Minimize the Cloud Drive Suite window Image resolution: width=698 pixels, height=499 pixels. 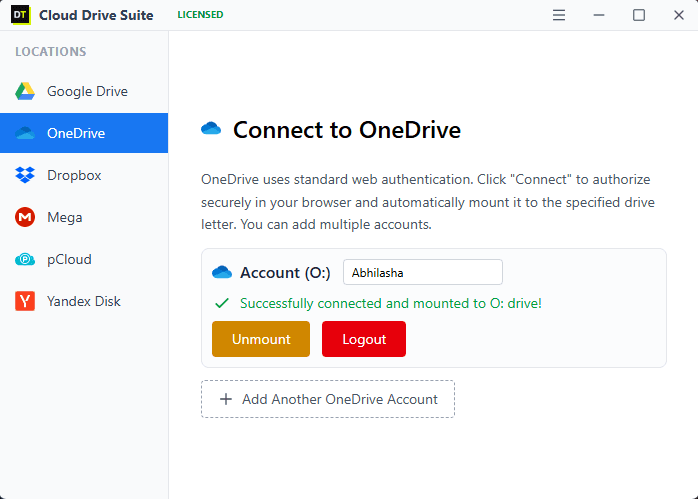(599, 15)
